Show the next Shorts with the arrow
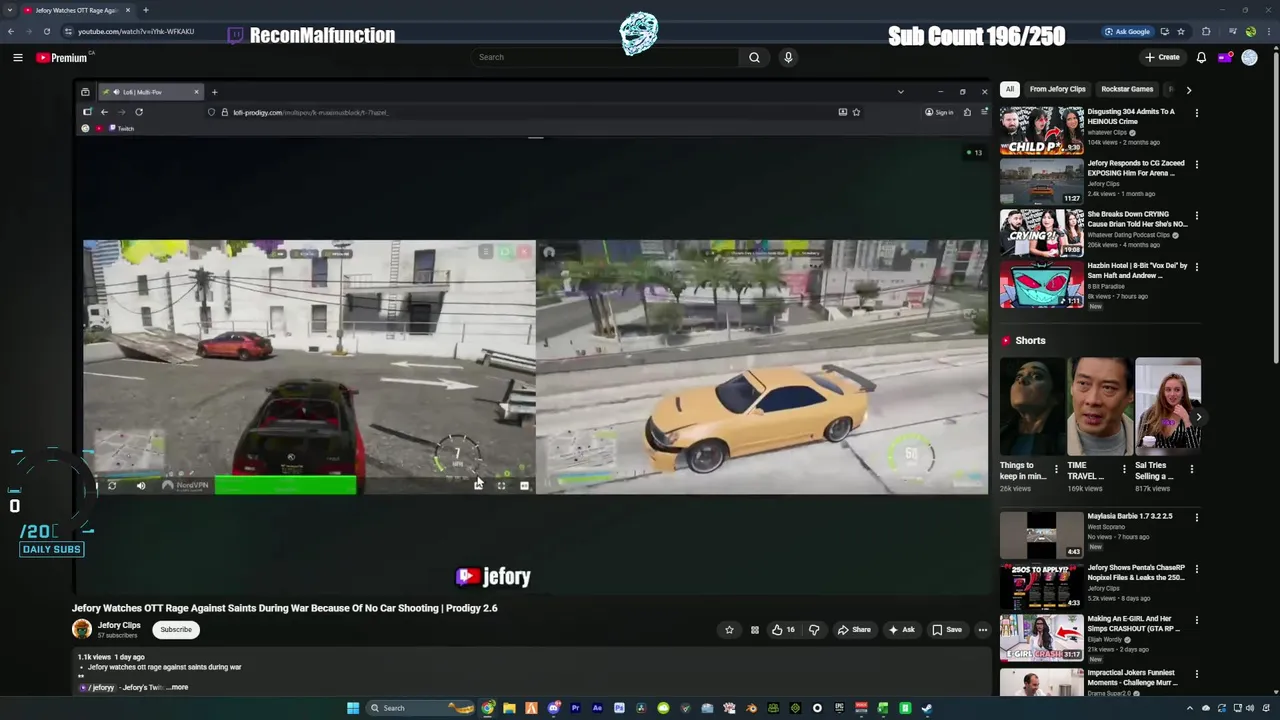Image resolution: width=1280 pixels, height=720 pixels. pos(1198,417)
